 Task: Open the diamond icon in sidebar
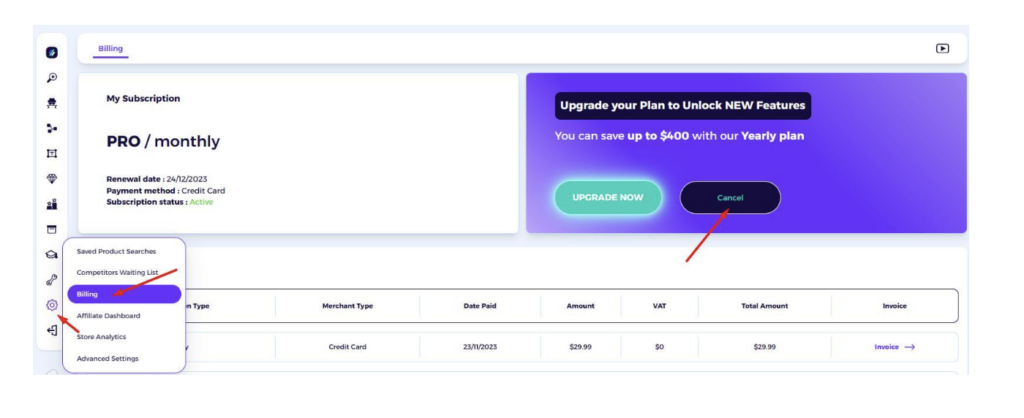pos(52,179)
